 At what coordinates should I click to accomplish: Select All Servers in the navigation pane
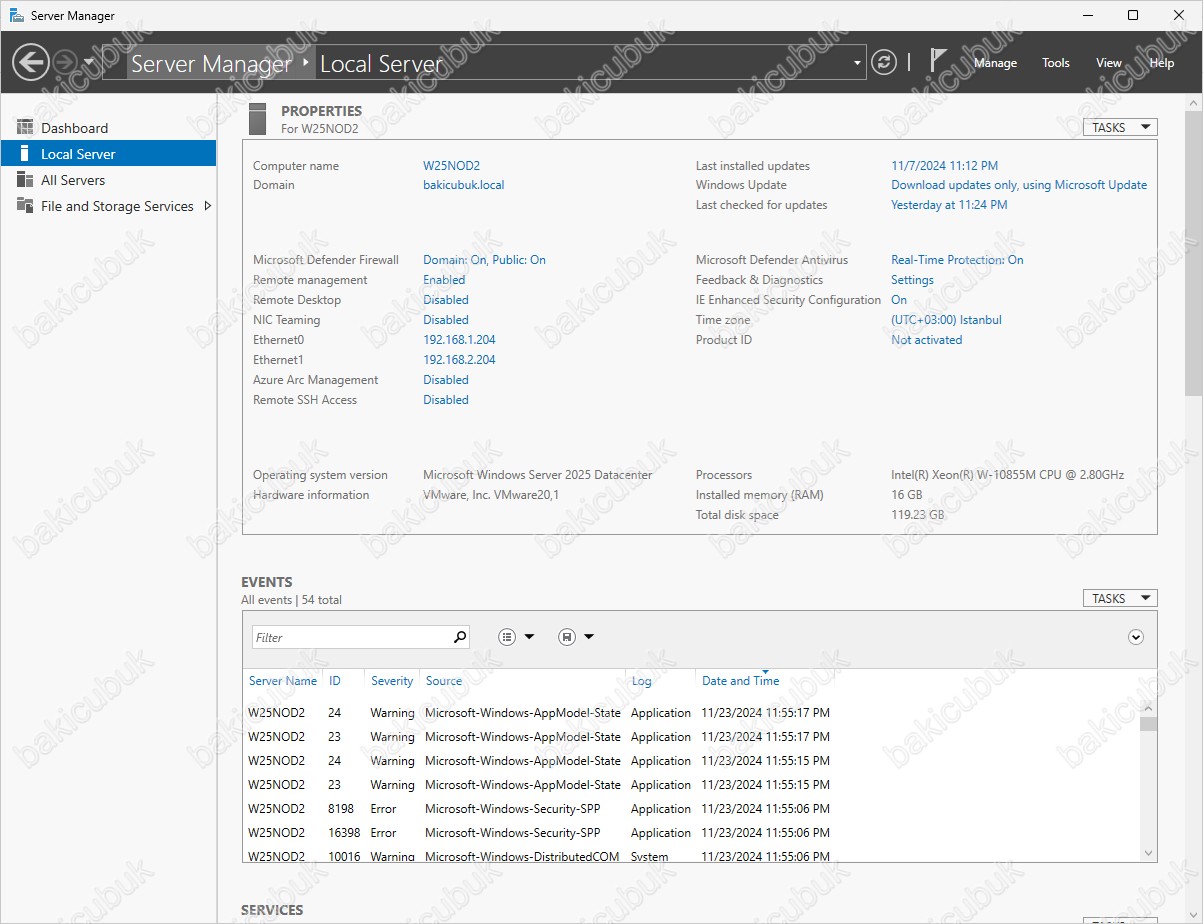tap(108, 180)
